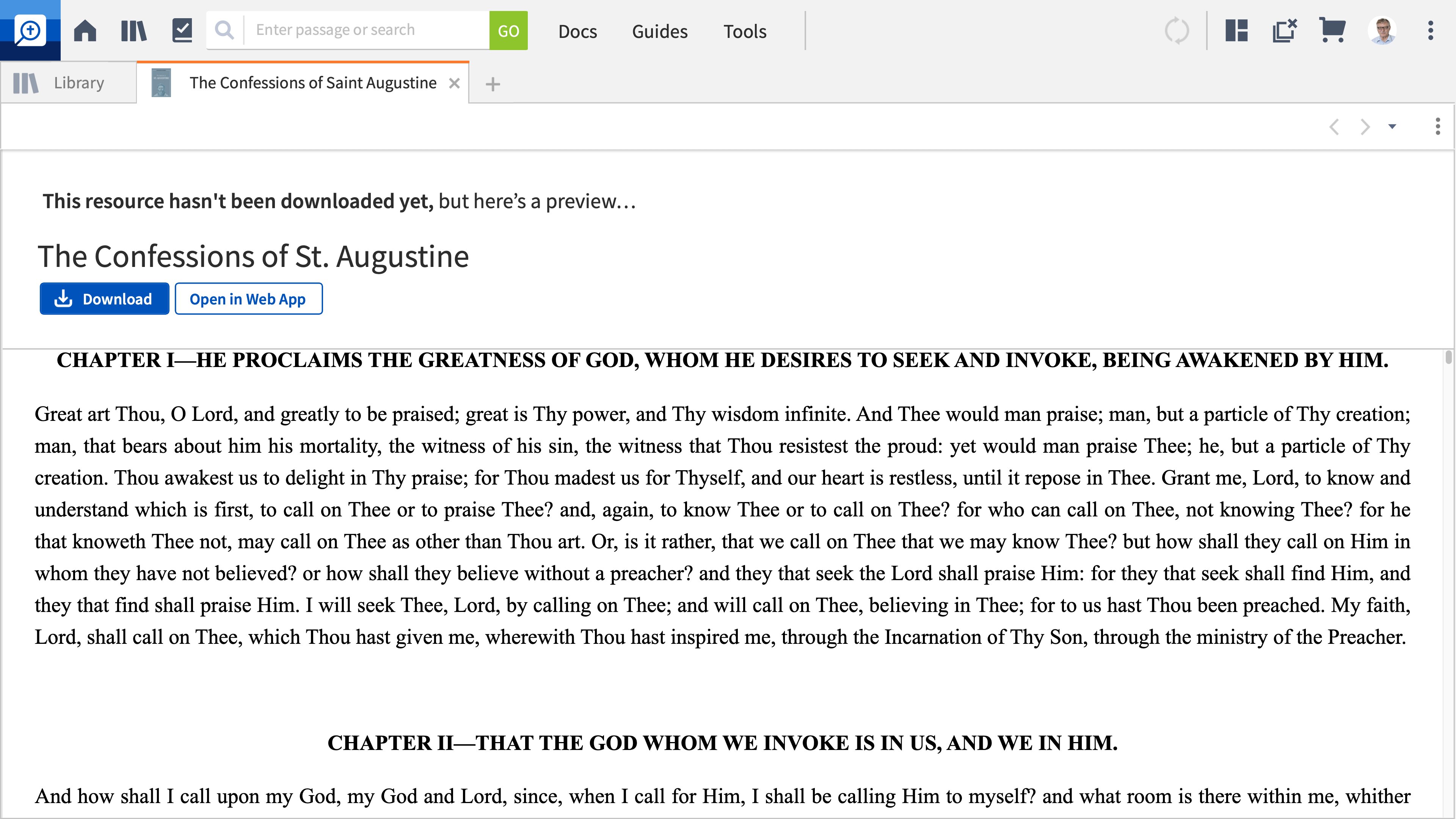Click the Chapter I heading text
Viewport: 1456px width, 819px height.
pos(722,360)
